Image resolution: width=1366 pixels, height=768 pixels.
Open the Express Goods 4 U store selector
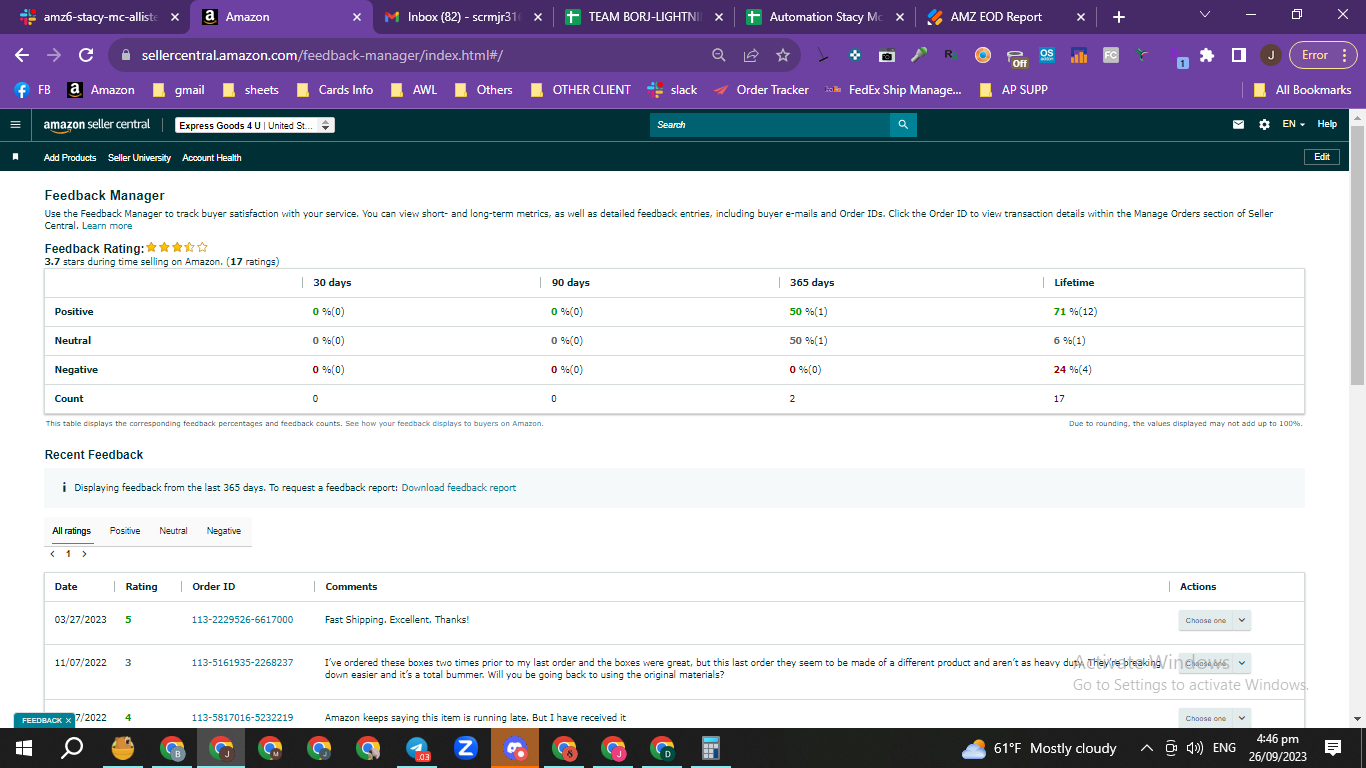pos(255,126)
